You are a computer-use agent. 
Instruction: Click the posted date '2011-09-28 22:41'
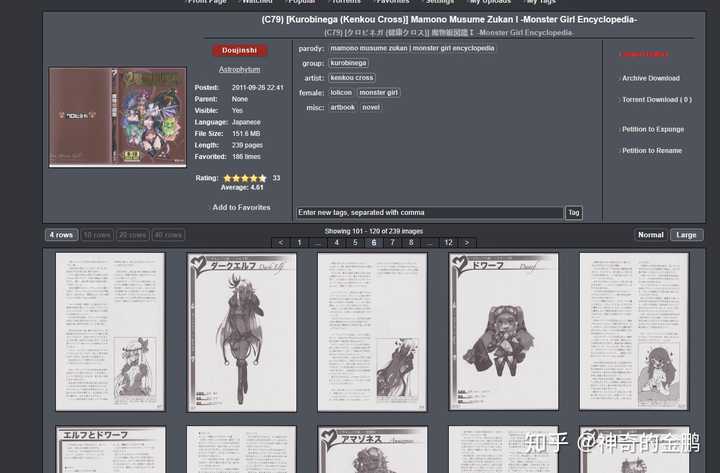pos(258,87)
